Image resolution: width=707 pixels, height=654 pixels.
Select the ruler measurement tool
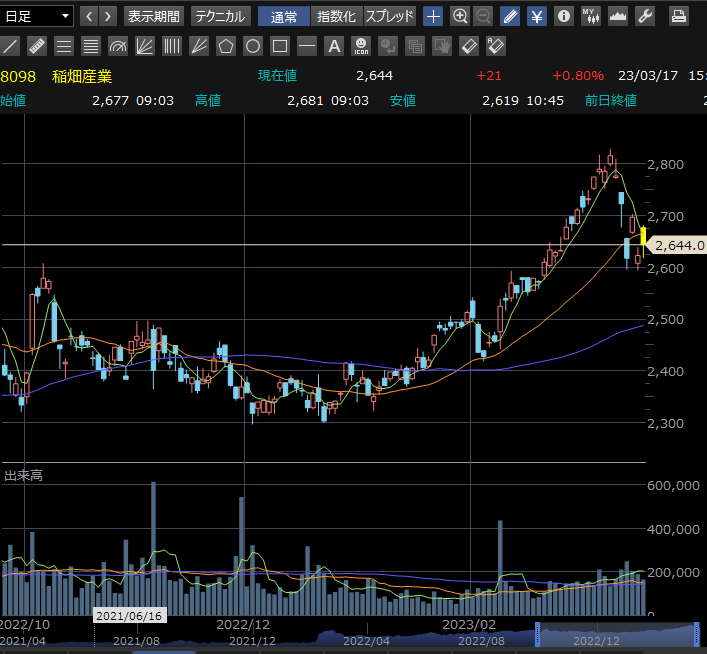click(37, 46)
